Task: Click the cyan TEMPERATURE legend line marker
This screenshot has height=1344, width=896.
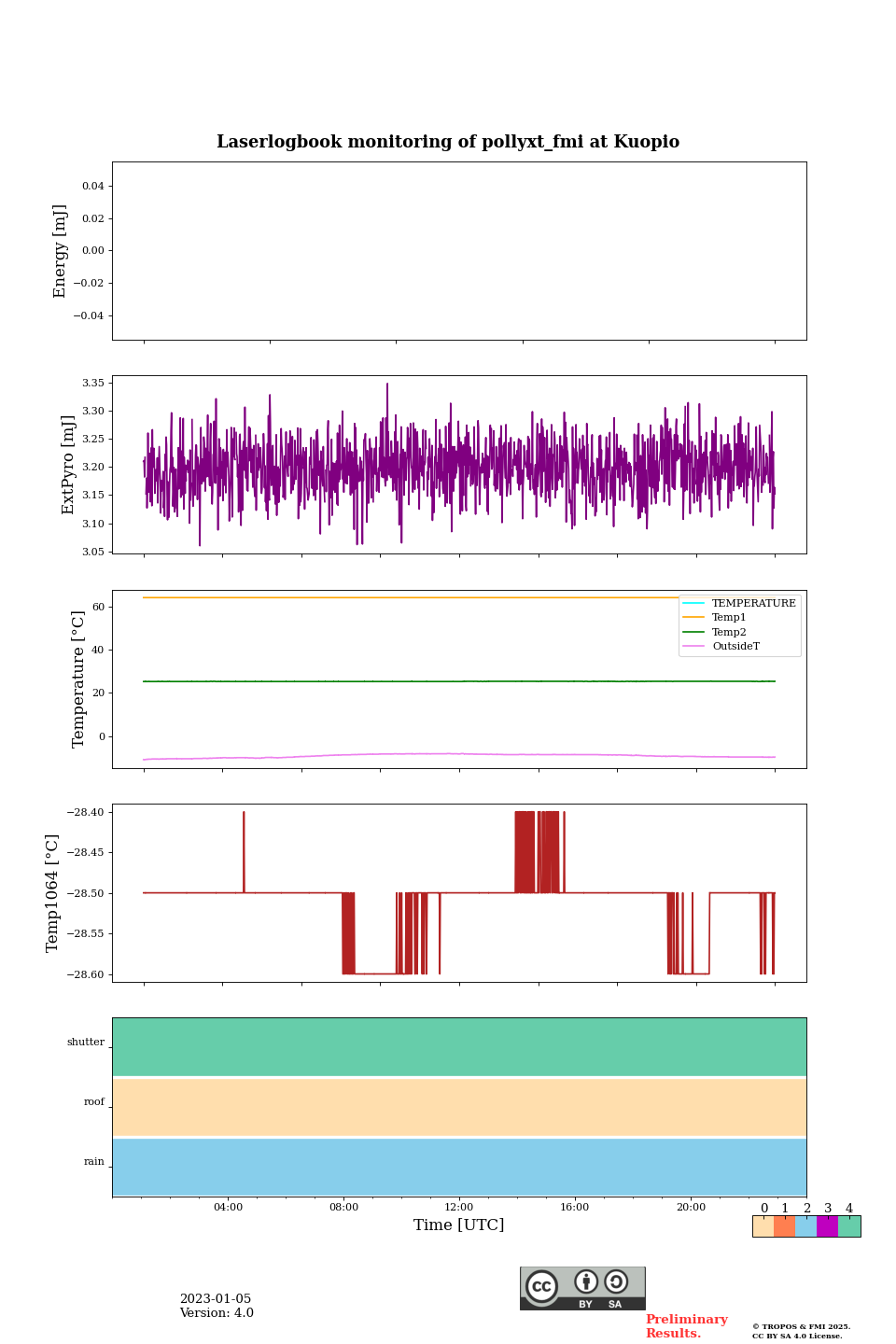Action: pos(693,604)
